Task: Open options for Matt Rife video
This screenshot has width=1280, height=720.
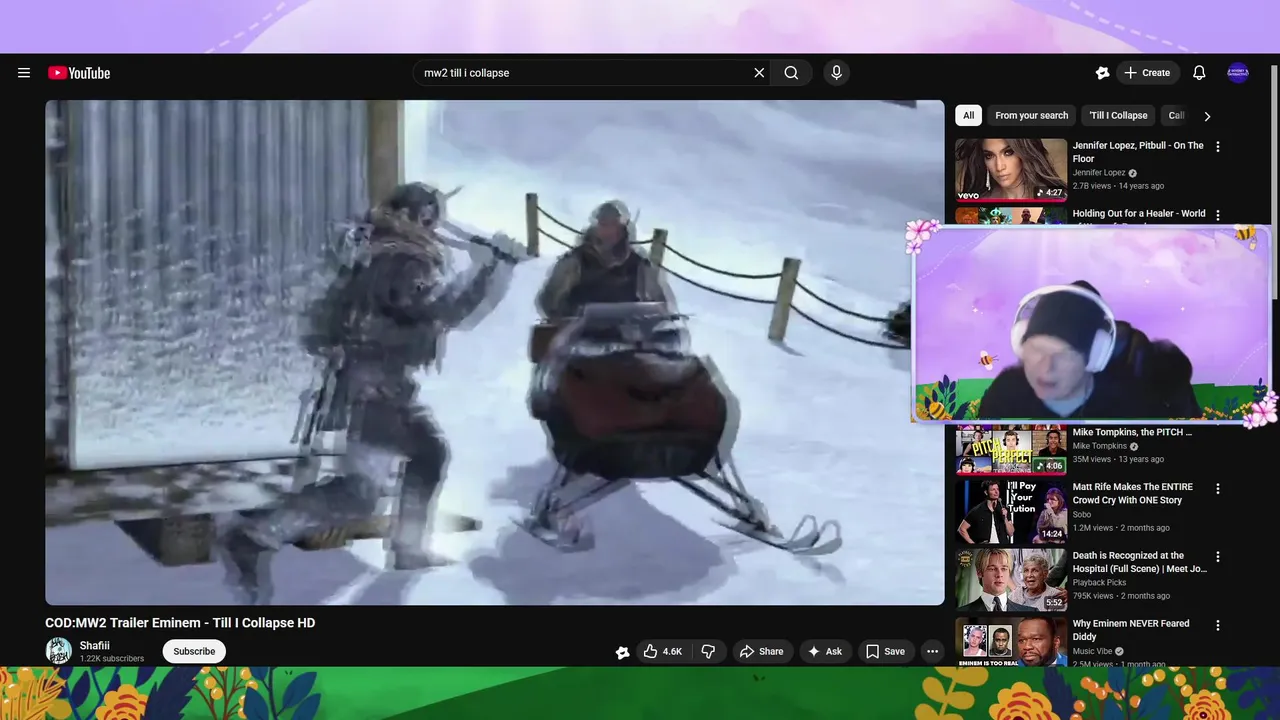Action: click(x=1218, y=489)
